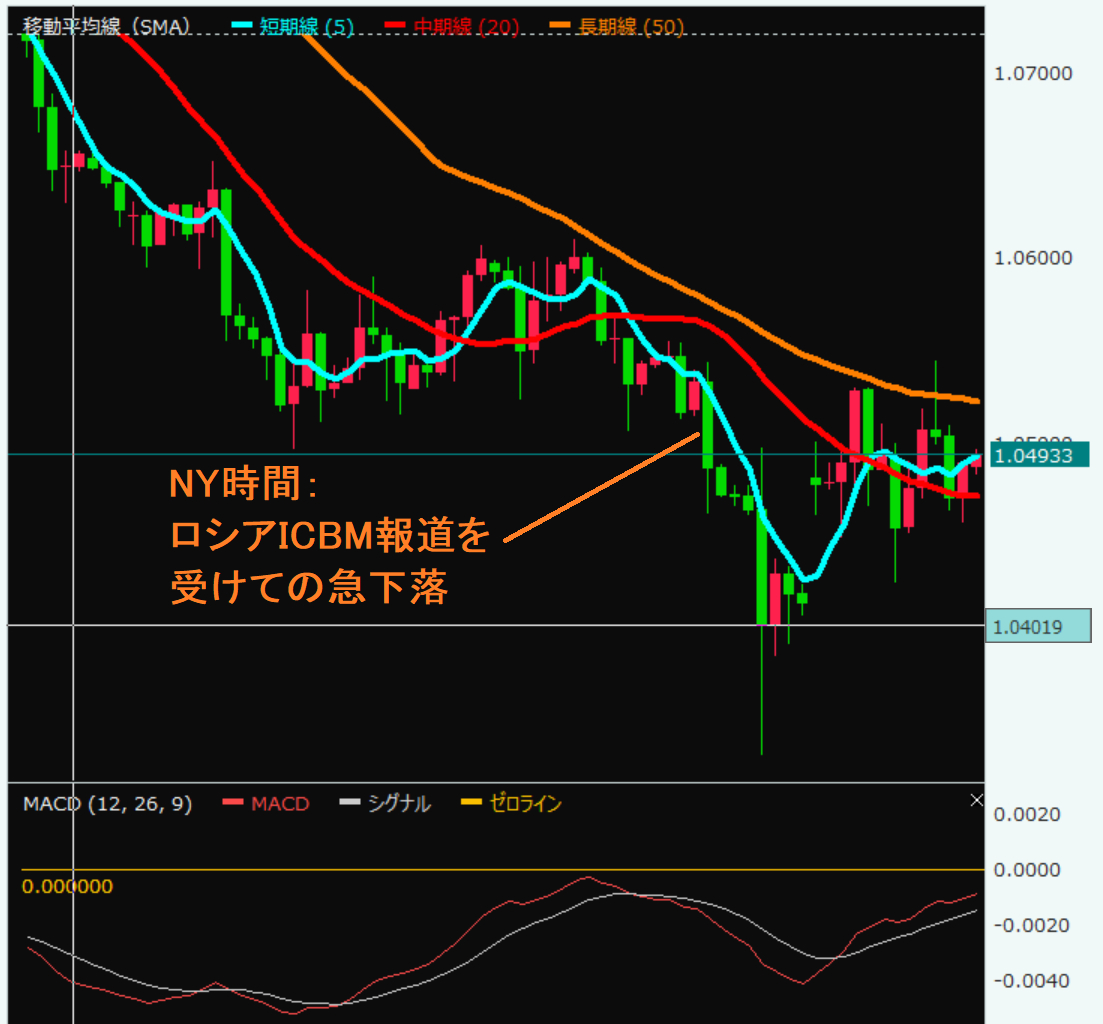
Task: Click the red mid-term SMA (20) legend swatch
Action: click(395, 26)
